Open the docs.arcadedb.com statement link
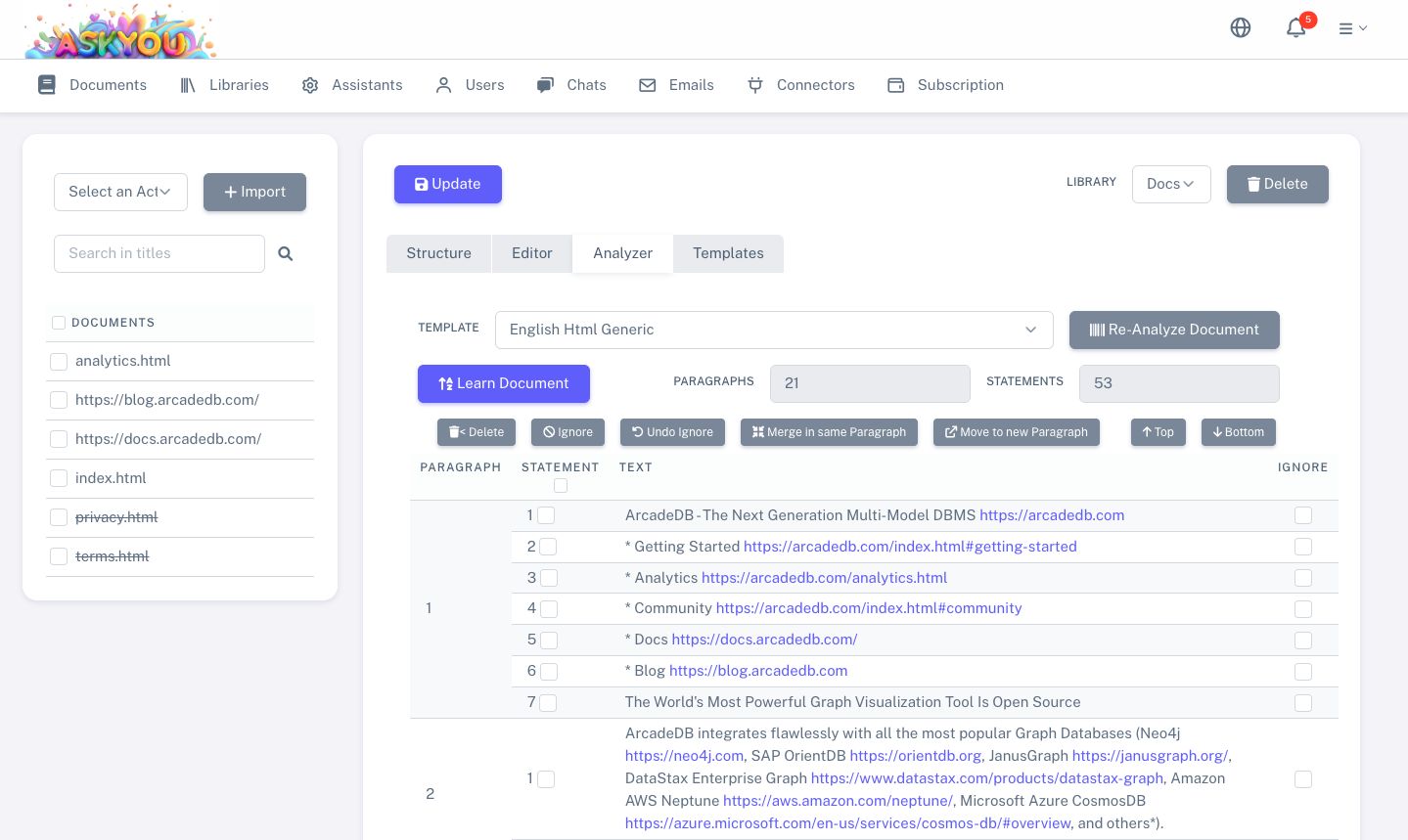 [764, 640]
